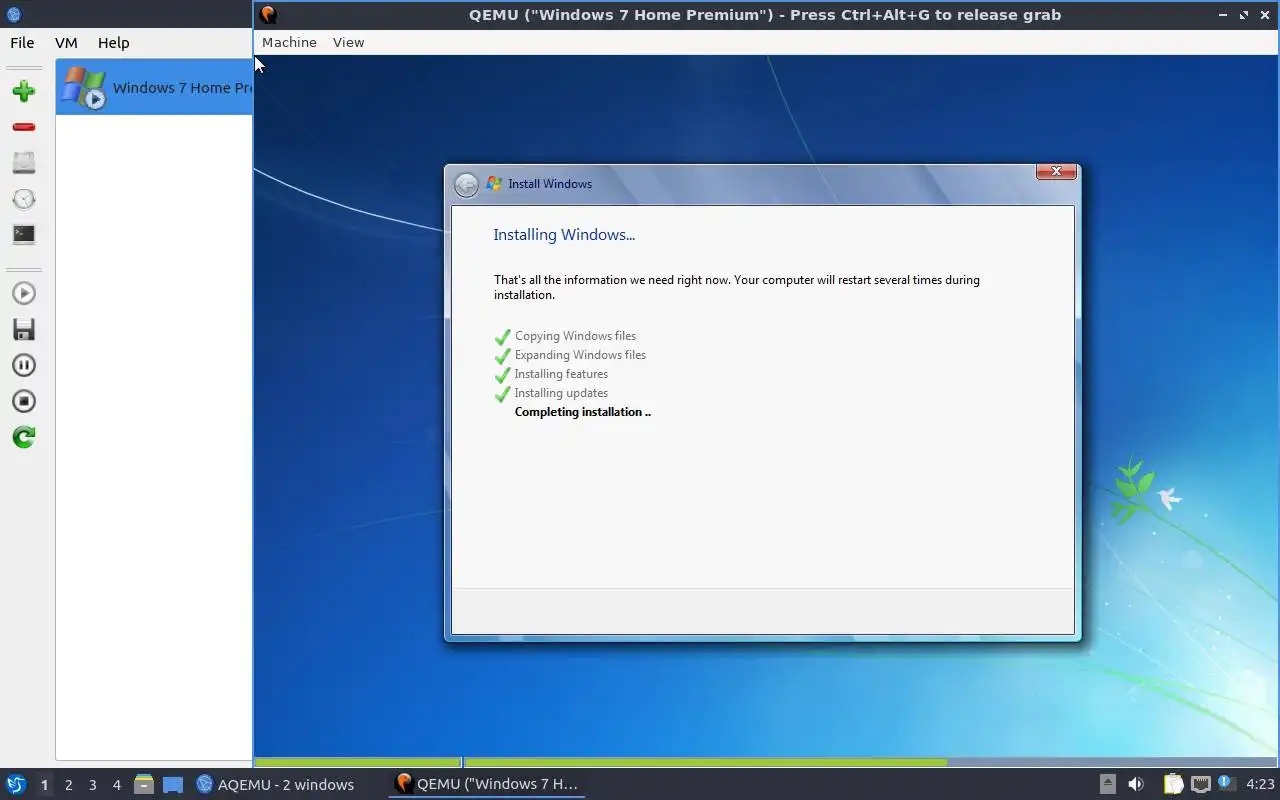Viewport: 1280px width, 800px height.
Task: Open the snapshot manager clock icon
Action: point(24,199)
